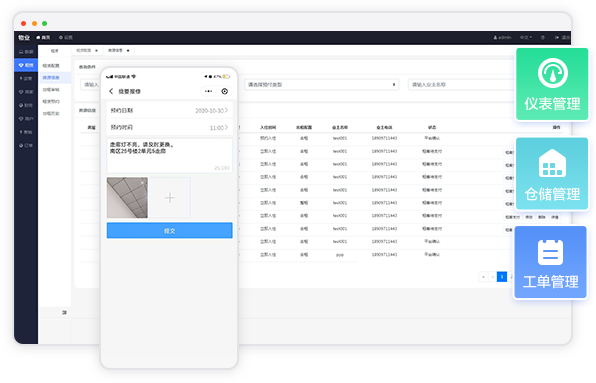Open the mini-program three-dots menu

208,91
